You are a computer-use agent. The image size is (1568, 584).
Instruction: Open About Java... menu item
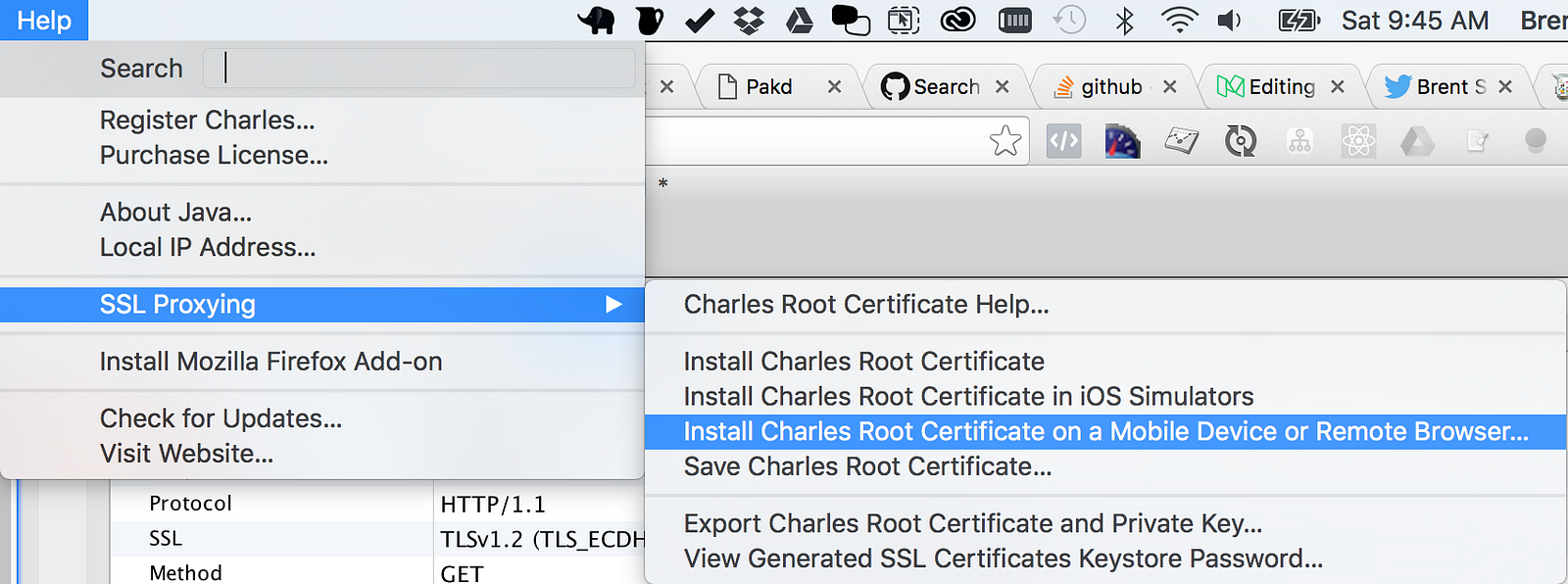(322, 213)
